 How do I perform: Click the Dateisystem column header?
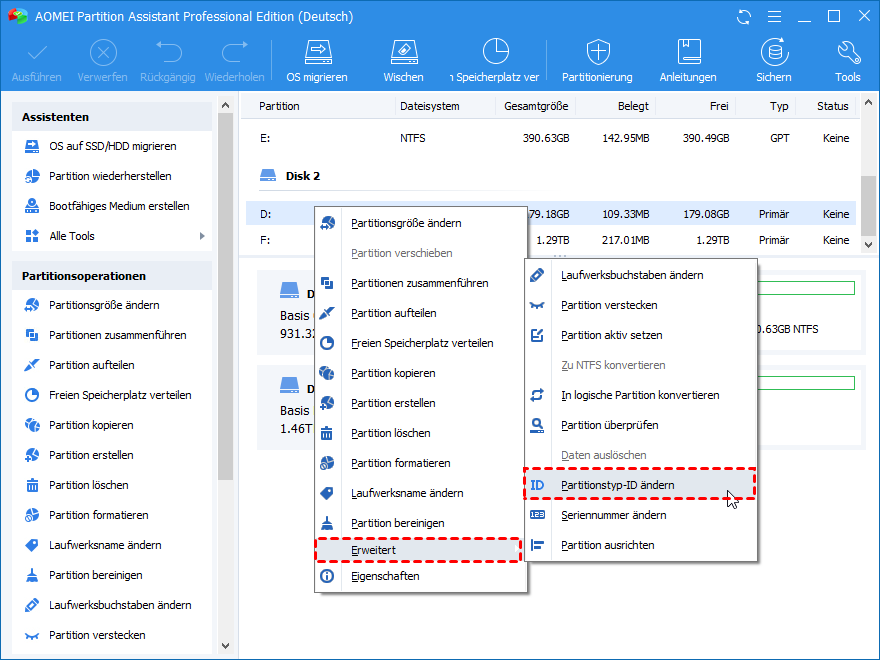[x=429, y=106]
